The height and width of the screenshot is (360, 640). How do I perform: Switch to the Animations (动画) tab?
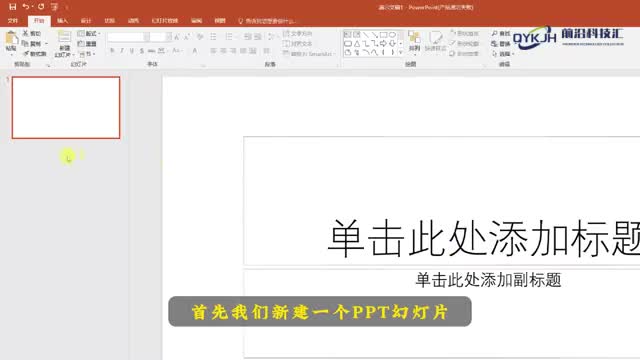pyautogui.click(x=133, y=21)
